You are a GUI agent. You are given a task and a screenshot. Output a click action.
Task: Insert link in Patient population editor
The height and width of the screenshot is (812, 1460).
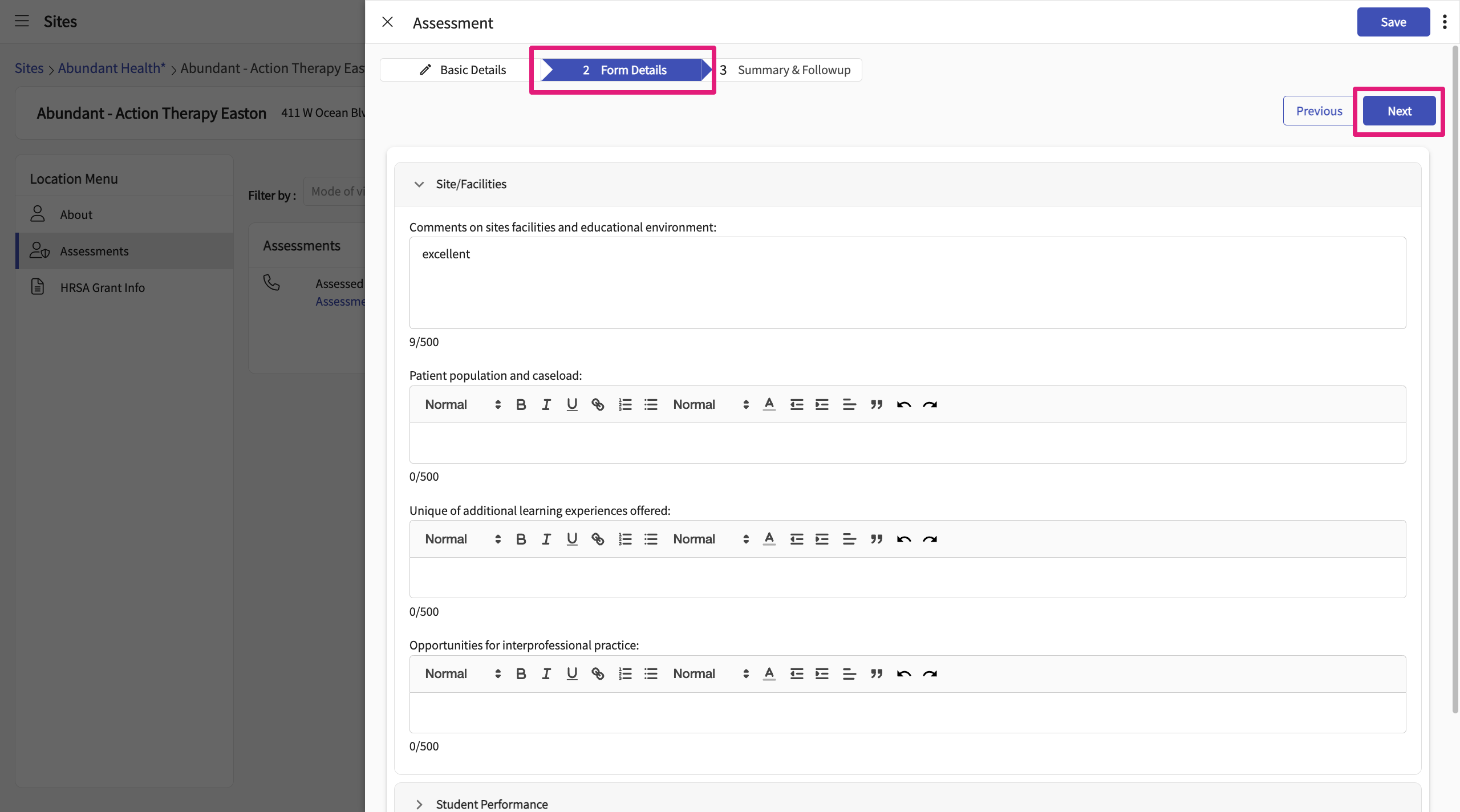click(597, 404)
